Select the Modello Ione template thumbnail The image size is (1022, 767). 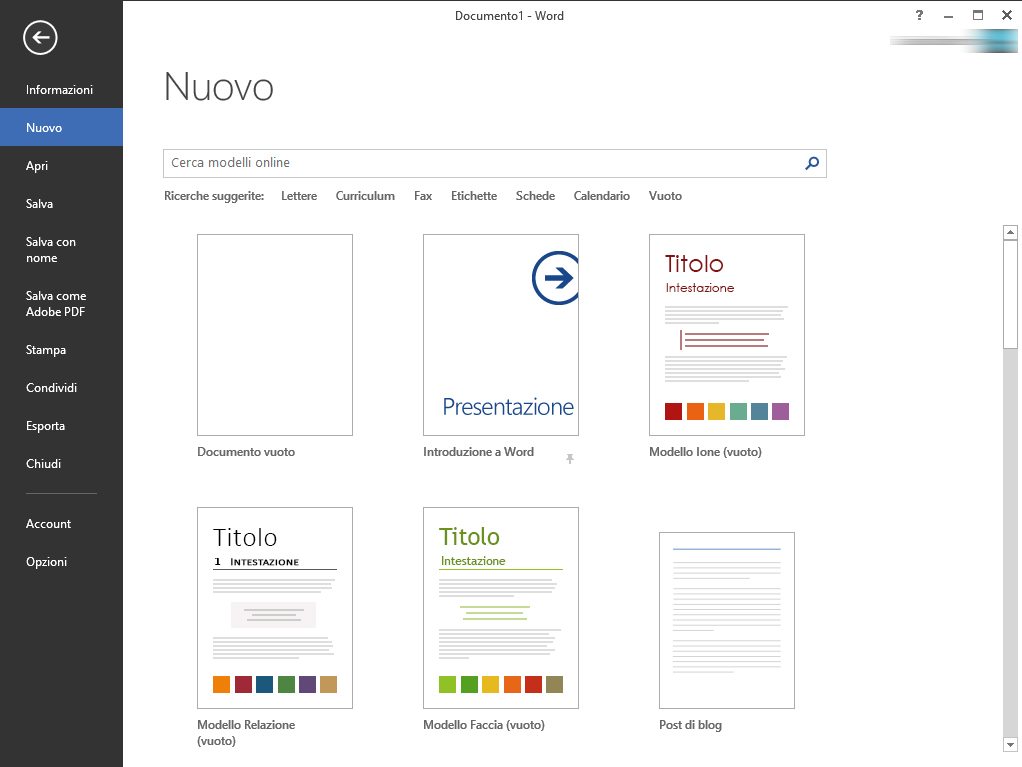coord(726,335)
